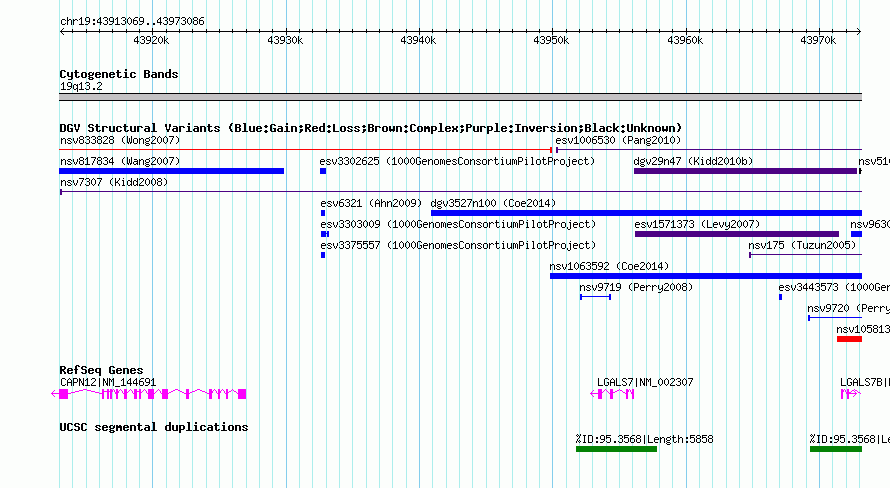
Task: Click the 43950k ruler tick label
Action: click(551, 40)
